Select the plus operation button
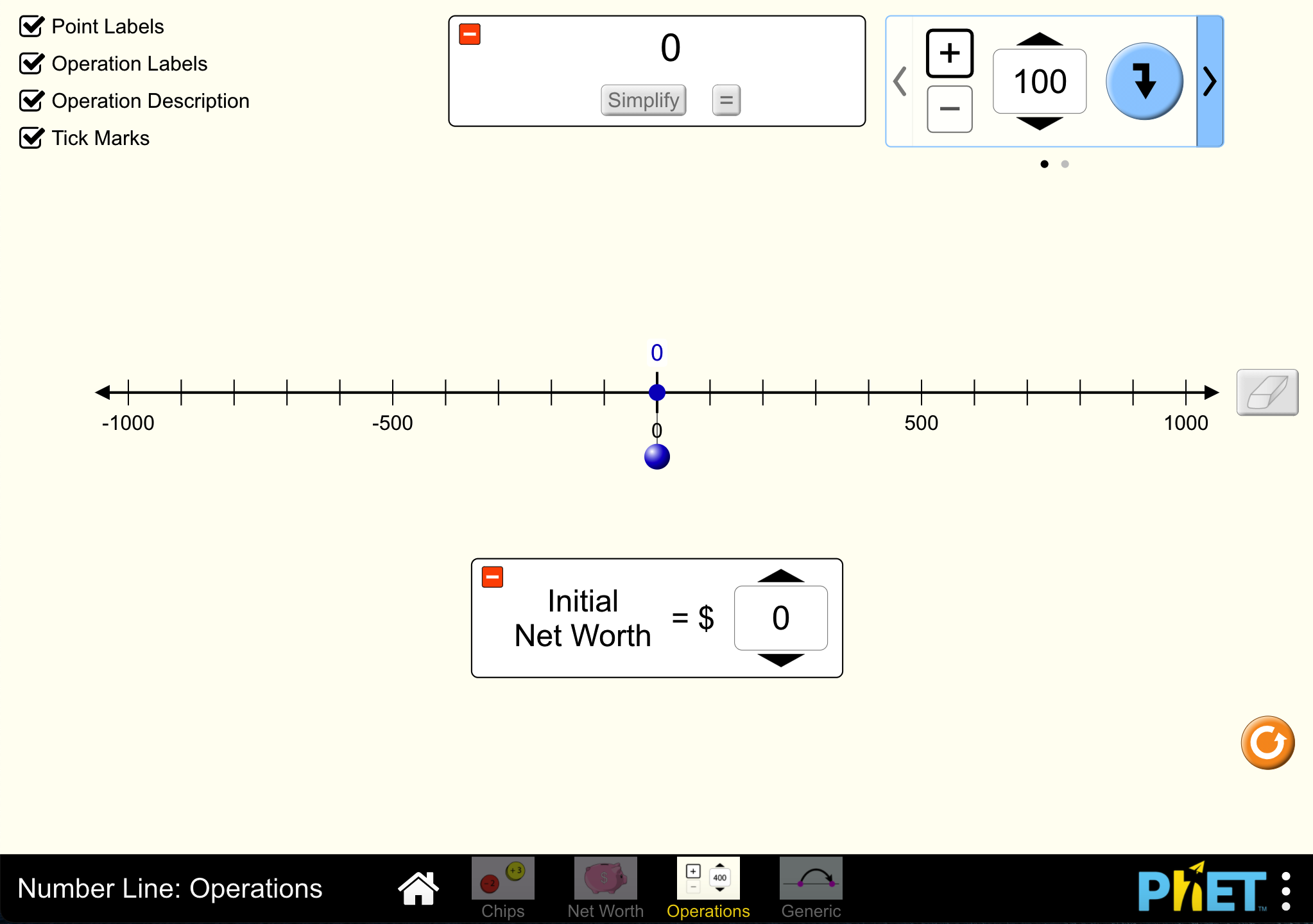The image size is (1313, 924). [x=949, y=53]
